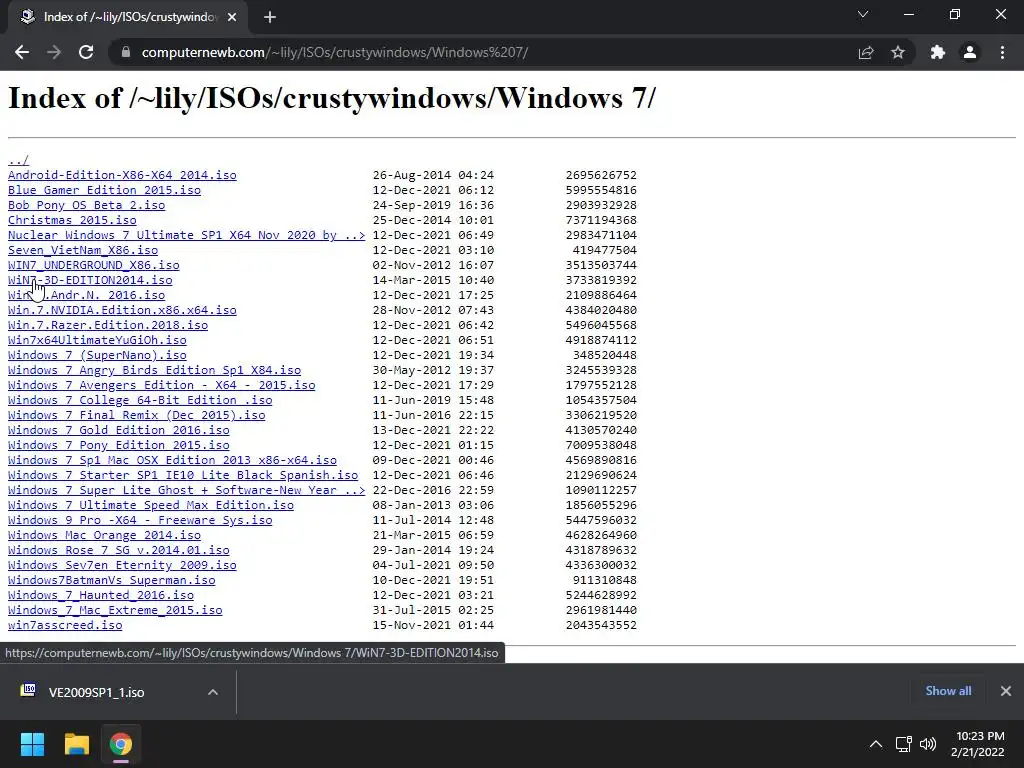Download WiN7-3D-EDITION2014.iso
This screenshot has height=768, width=1024.
click(90, 280)
